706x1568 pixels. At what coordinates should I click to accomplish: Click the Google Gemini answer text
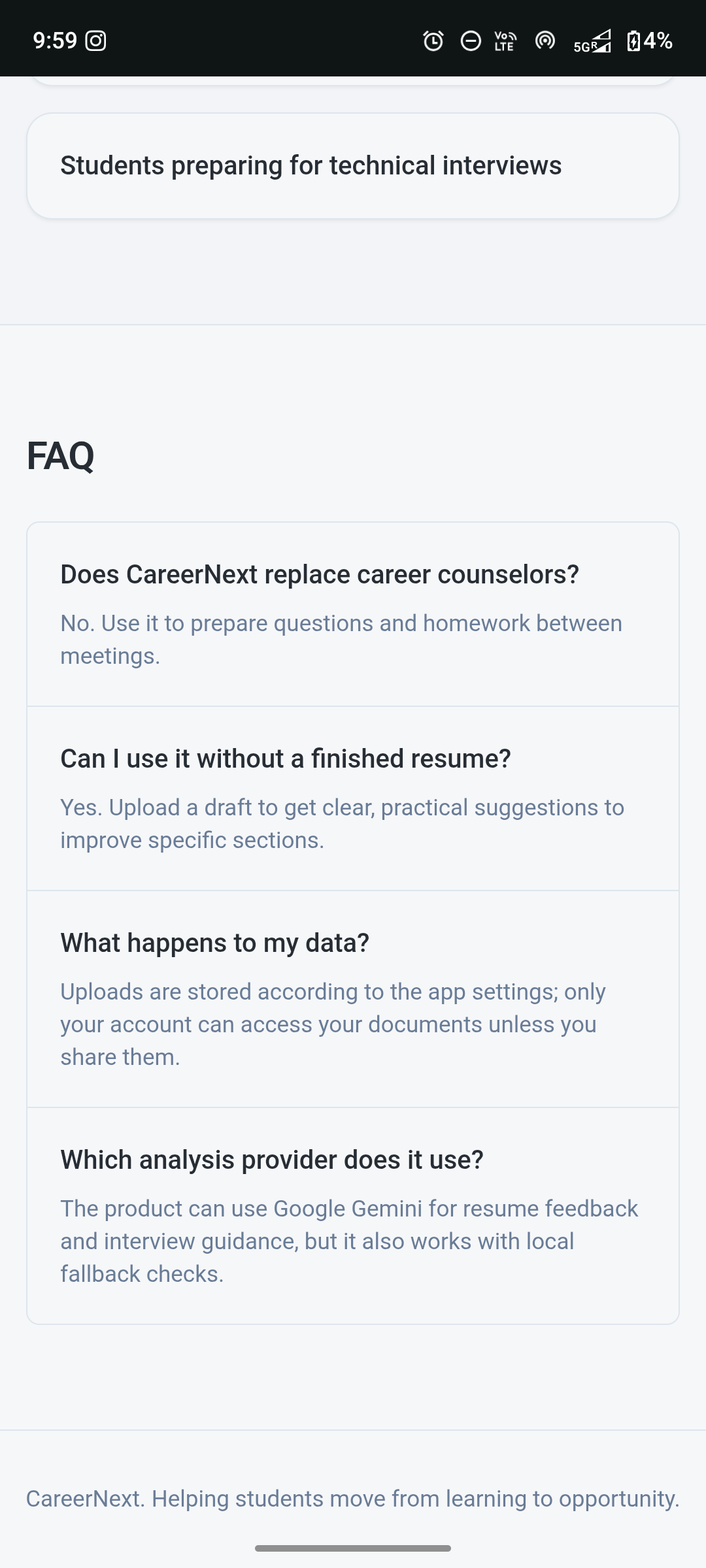point(349,1241)
